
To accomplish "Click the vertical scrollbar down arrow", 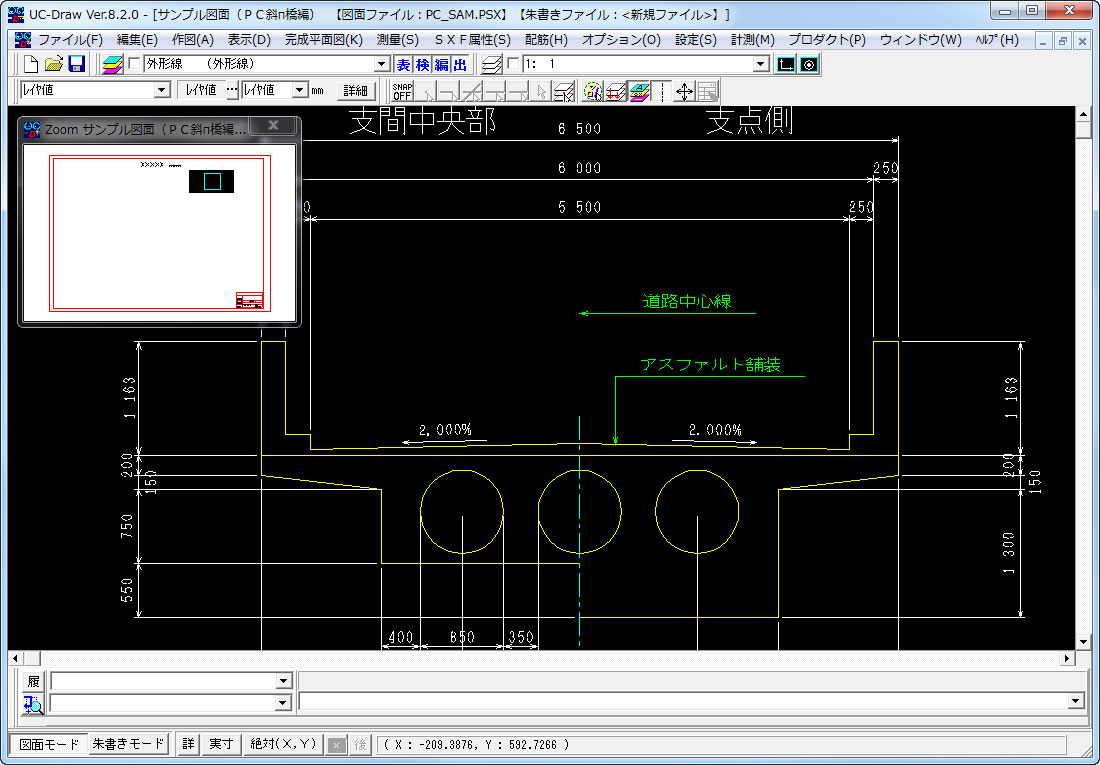I will click(x=1082, y=641).
